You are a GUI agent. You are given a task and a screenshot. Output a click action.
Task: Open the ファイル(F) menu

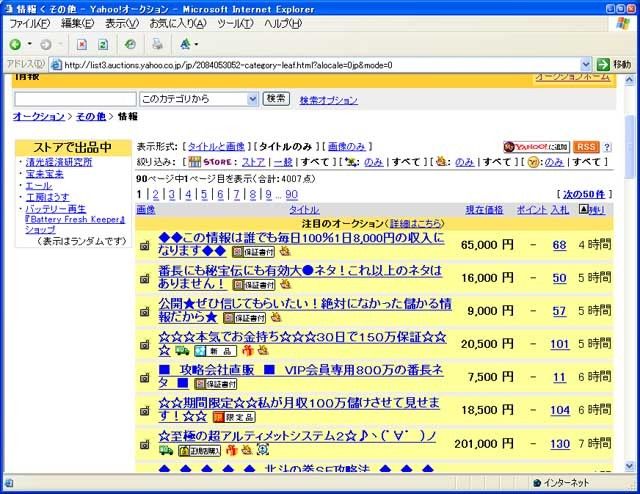click(x=29, y=24)
